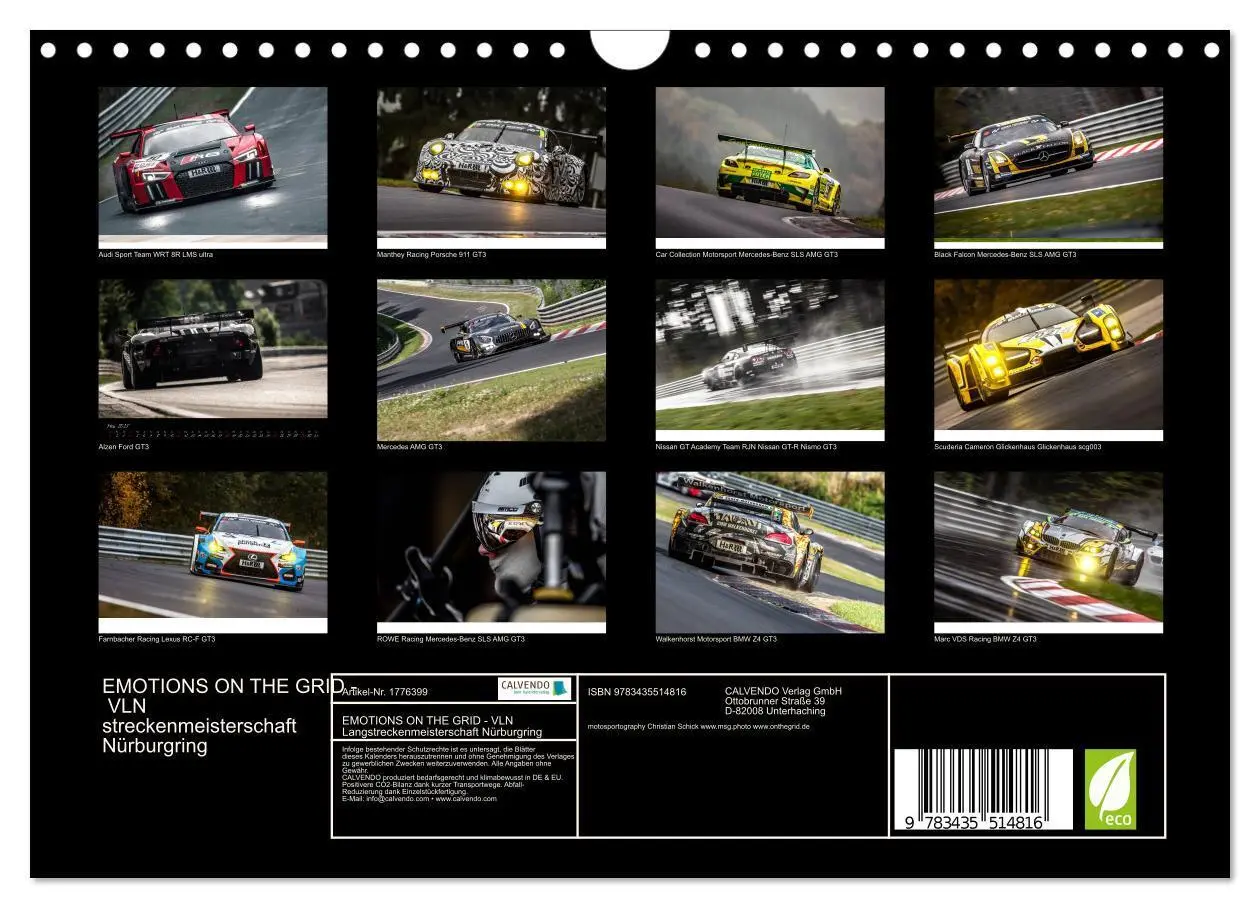1260x908 pixels.
Task: Open the Marc VDS BMW Z4 photo
Action: (1049, 552)
